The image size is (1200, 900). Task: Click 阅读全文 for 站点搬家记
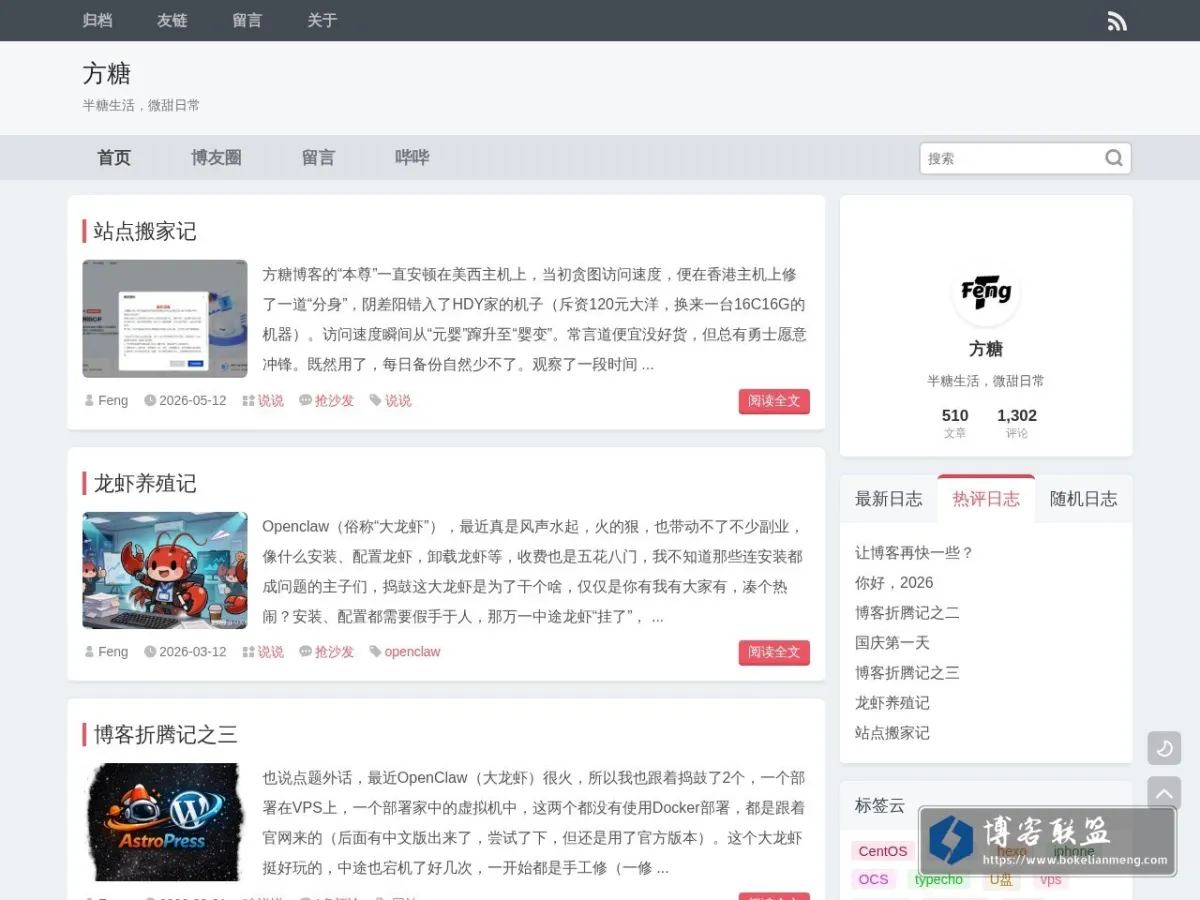[774, 401]
